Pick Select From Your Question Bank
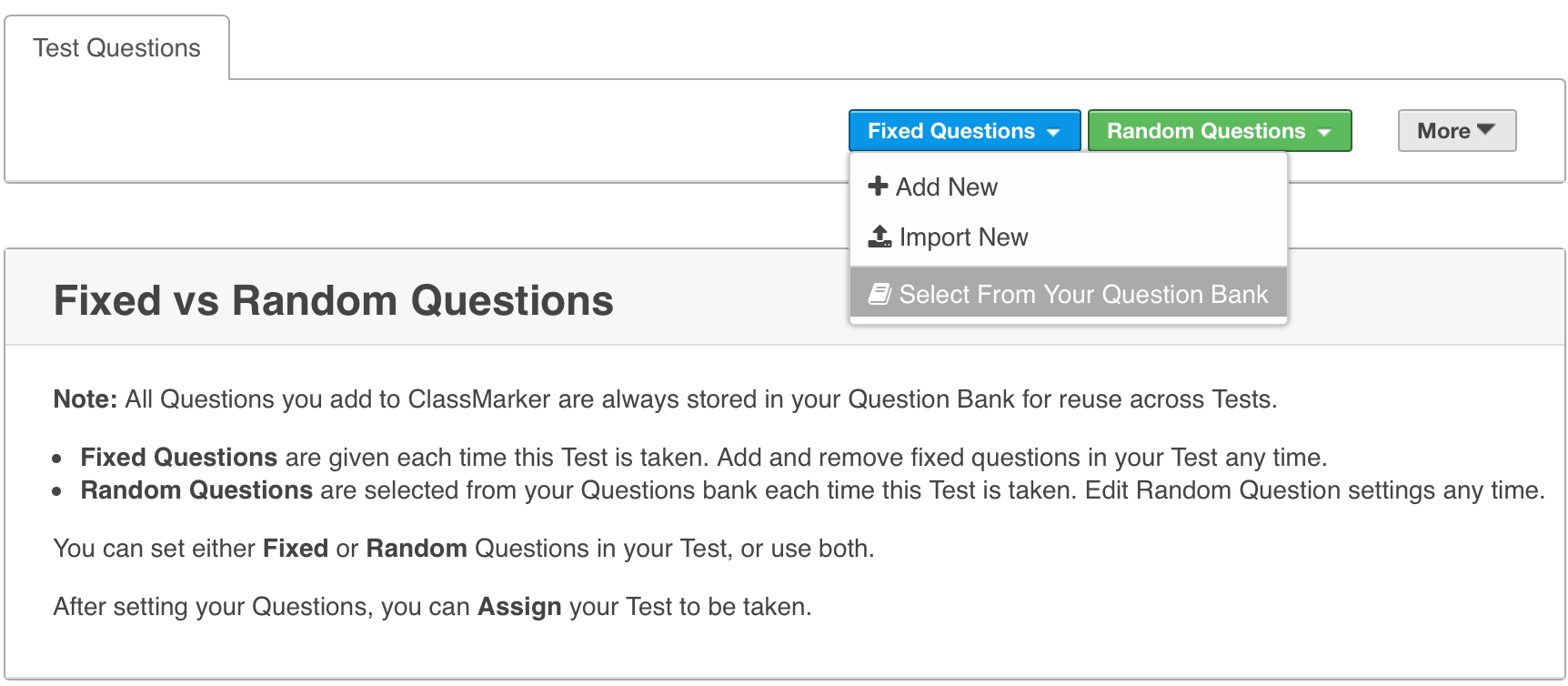 point(1082,295)
